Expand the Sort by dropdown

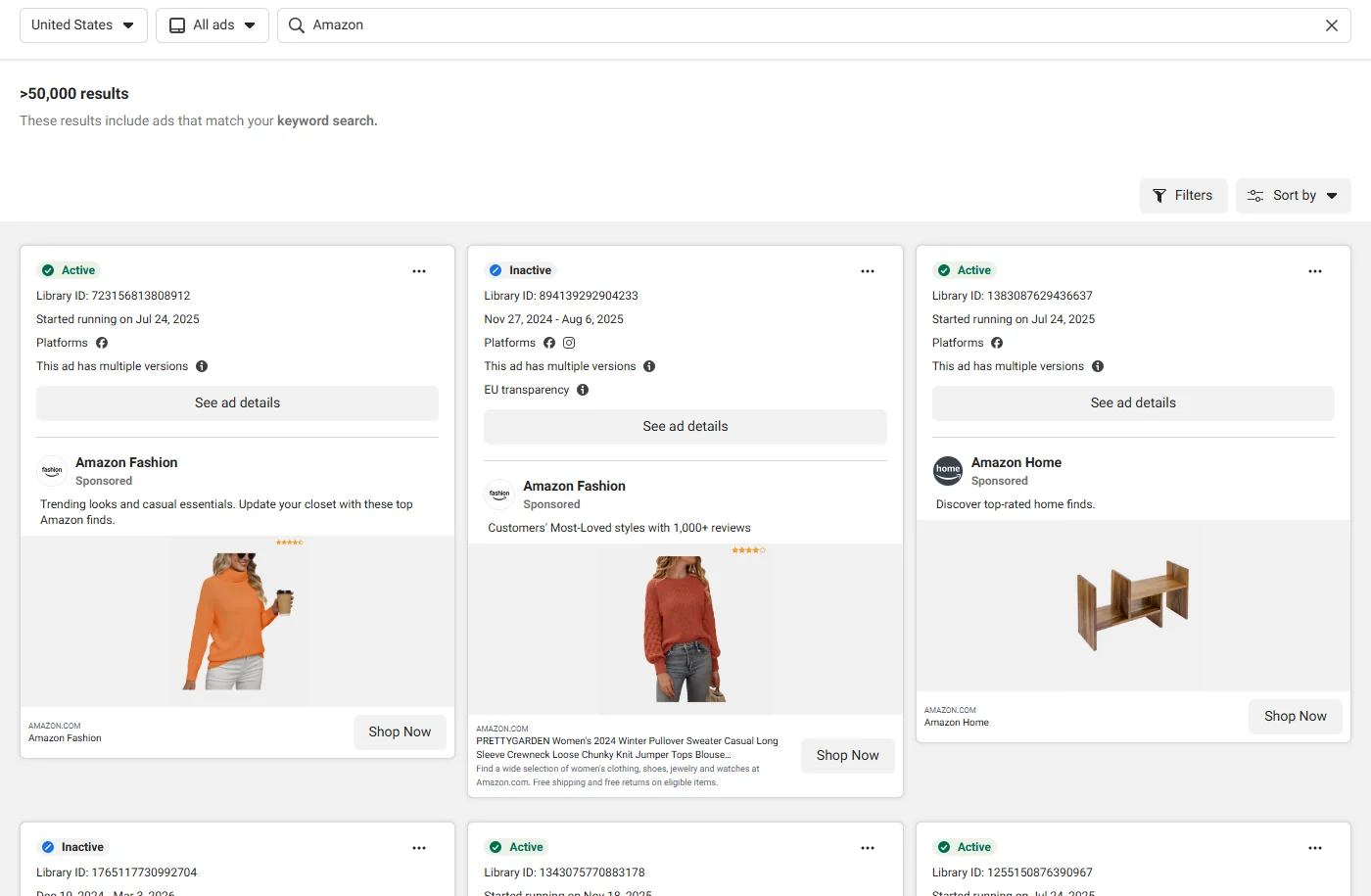pos(1294,196)
